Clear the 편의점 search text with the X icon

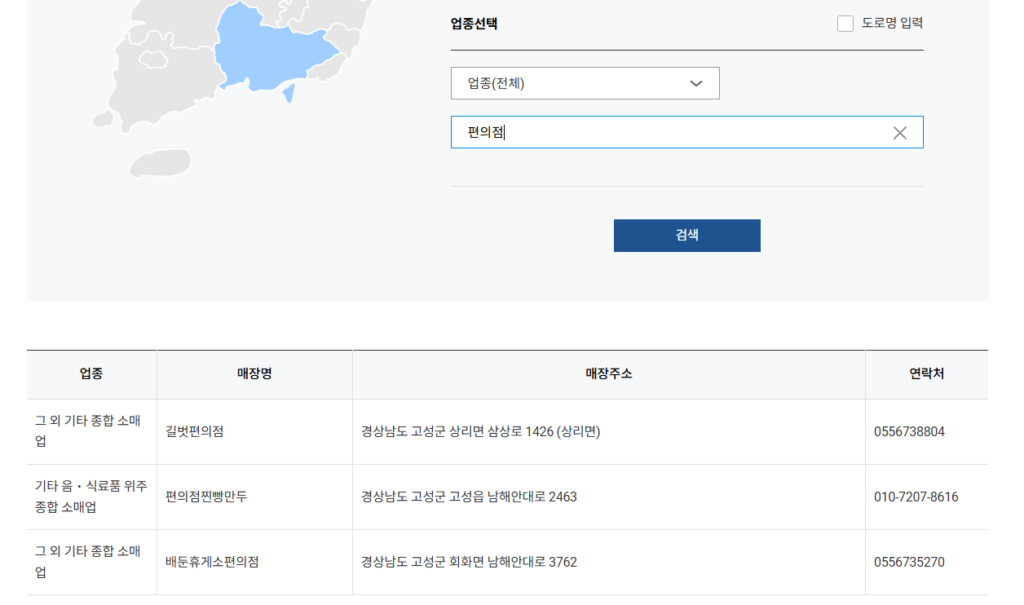[x=901, y=131]
